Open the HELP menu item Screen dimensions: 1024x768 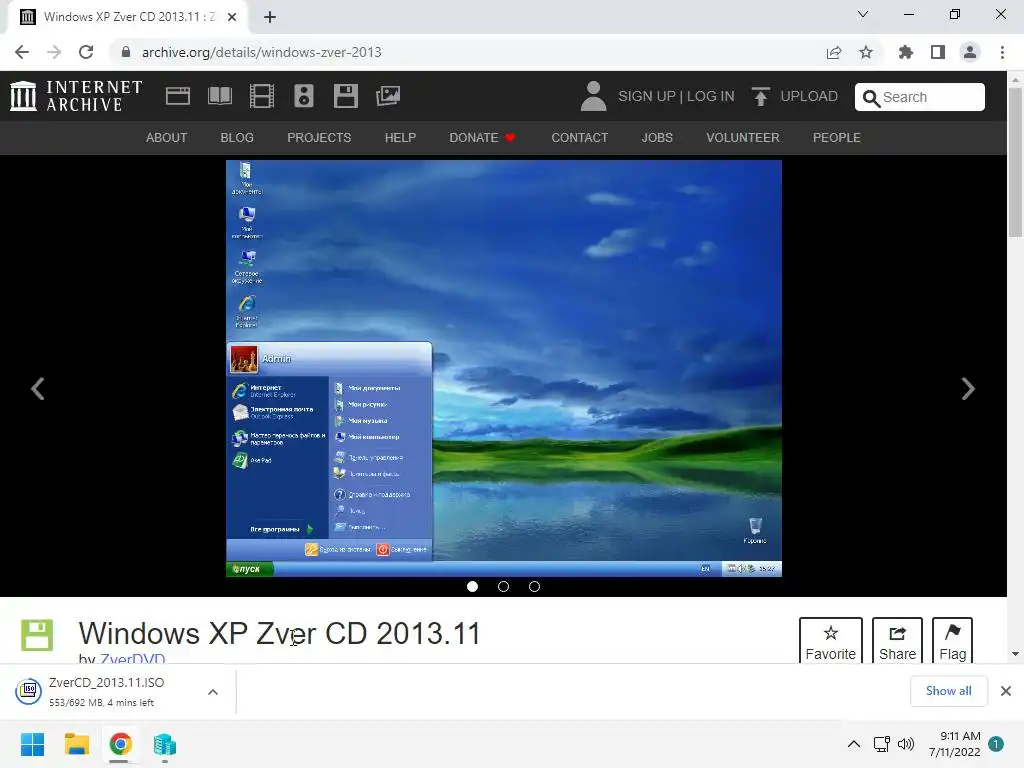pos(400,138)
